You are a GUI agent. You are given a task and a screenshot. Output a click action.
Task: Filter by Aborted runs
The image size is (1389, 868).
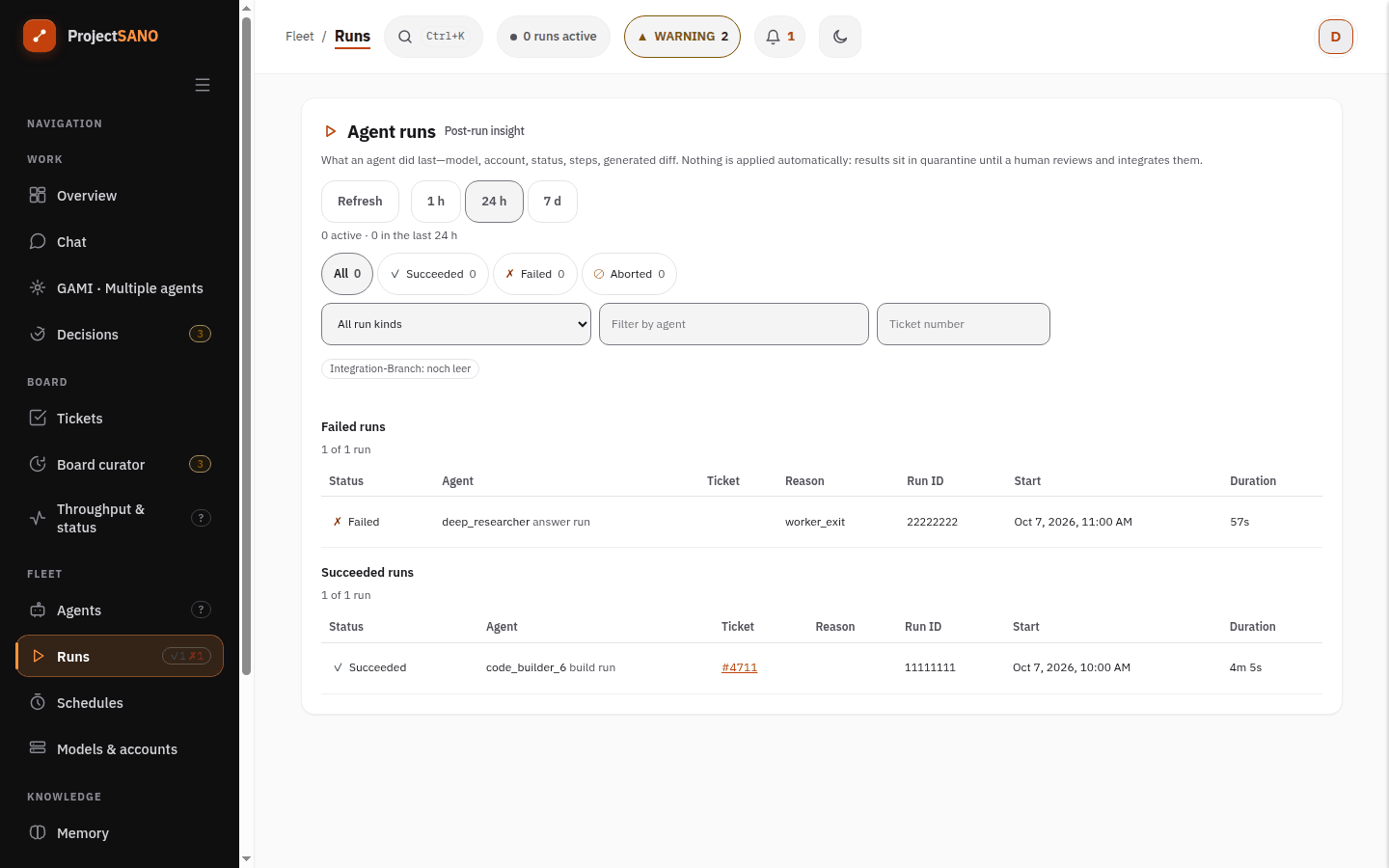(629, 274)
